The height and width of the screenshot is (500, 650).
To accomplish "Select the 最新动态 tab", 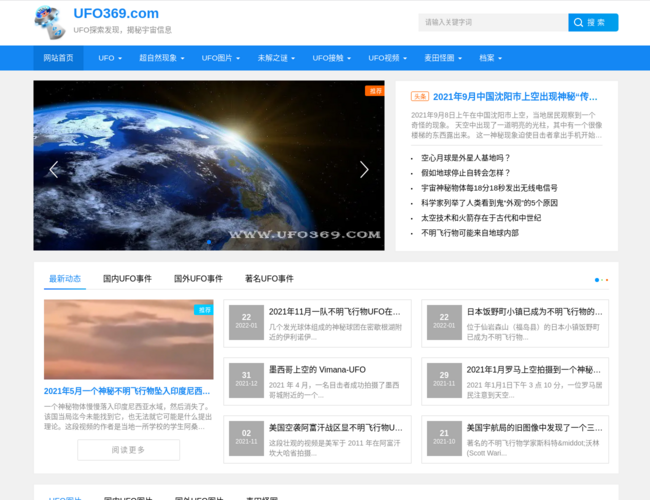I will pyautogui.click(x=65, y=279).
